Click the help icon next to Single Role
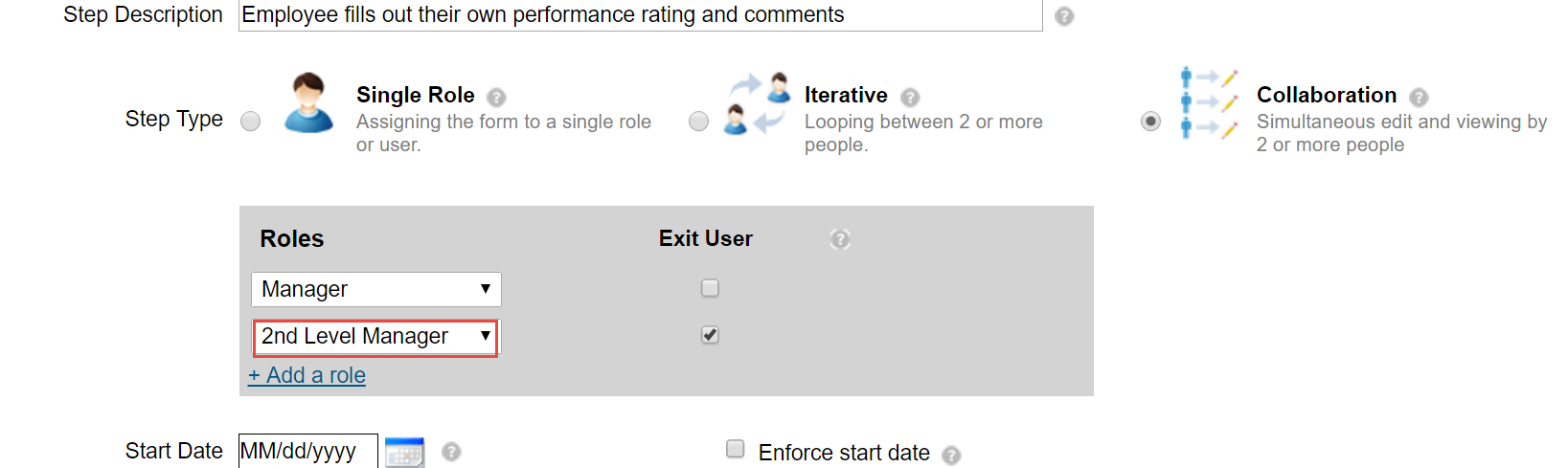This screenshot has height=468, width=1568. pos(496,97)
